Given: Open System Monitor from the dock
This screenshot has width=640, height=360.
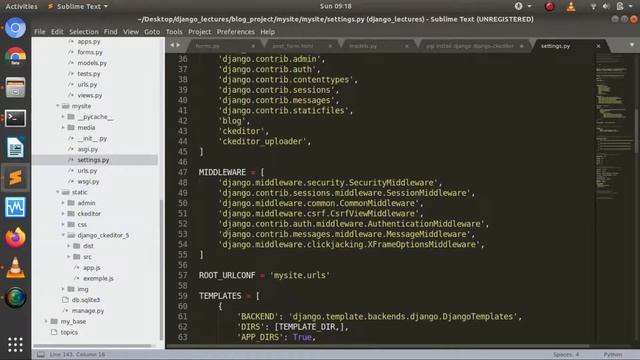Looking at the screenshot, I should [x=15, y=207].
